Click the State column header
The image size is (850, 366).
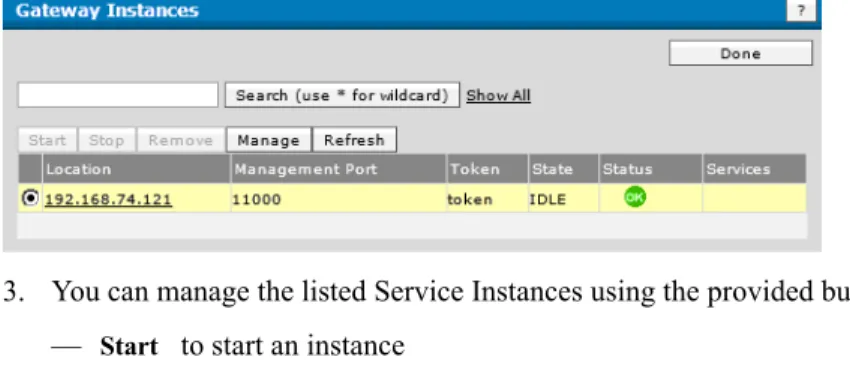tap(564, 169)
